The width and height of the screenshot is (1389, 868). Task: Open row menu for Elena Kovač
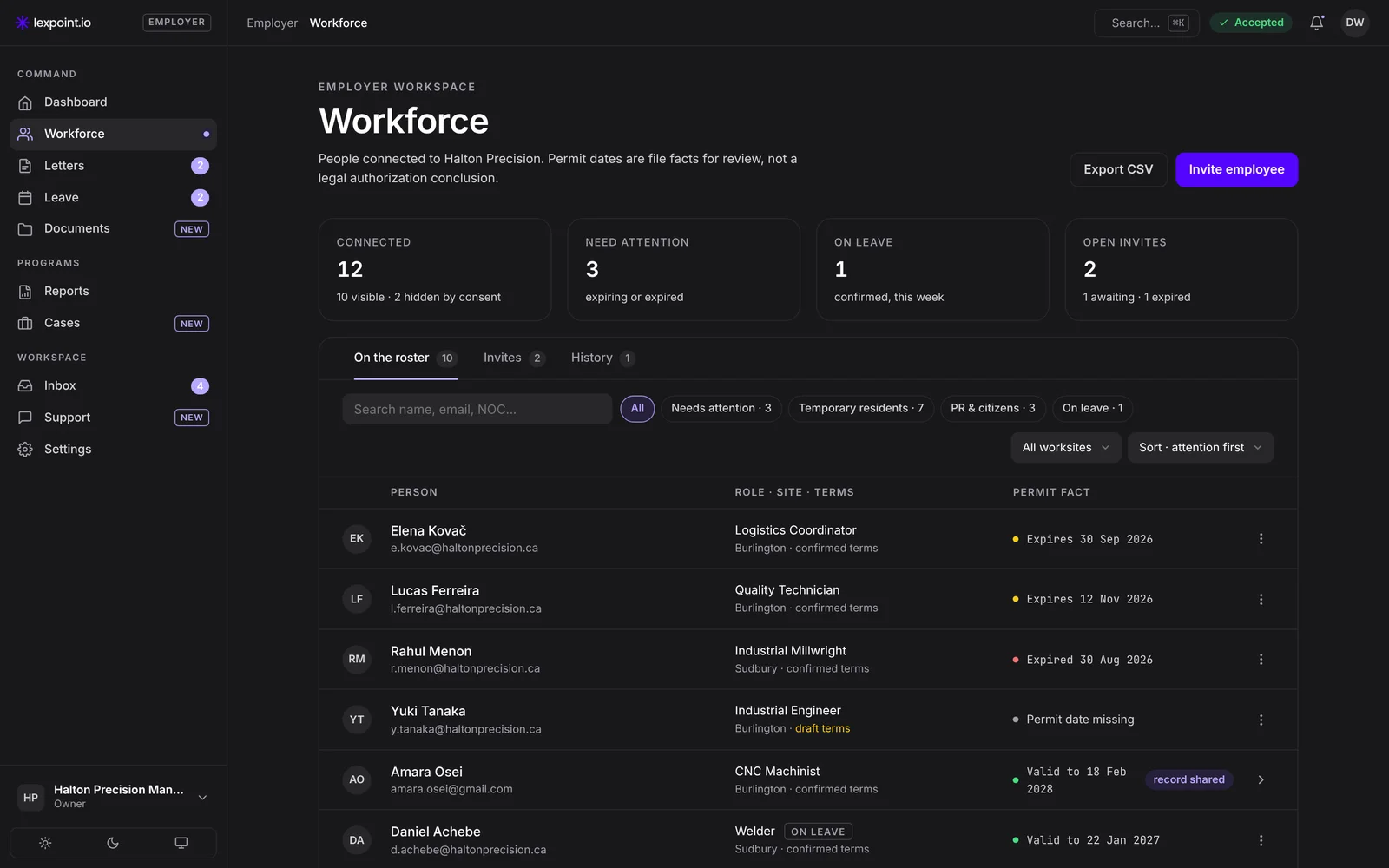tap(1261, 539)
